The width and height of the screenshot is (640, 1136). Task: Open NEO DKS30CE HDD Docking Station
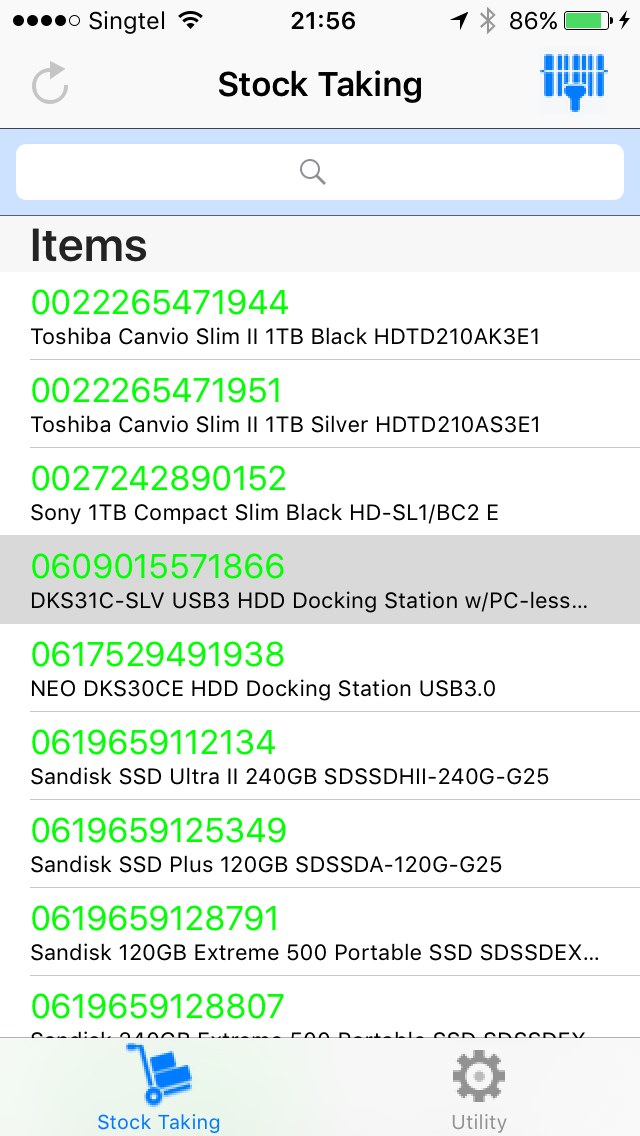click(263, 688)
